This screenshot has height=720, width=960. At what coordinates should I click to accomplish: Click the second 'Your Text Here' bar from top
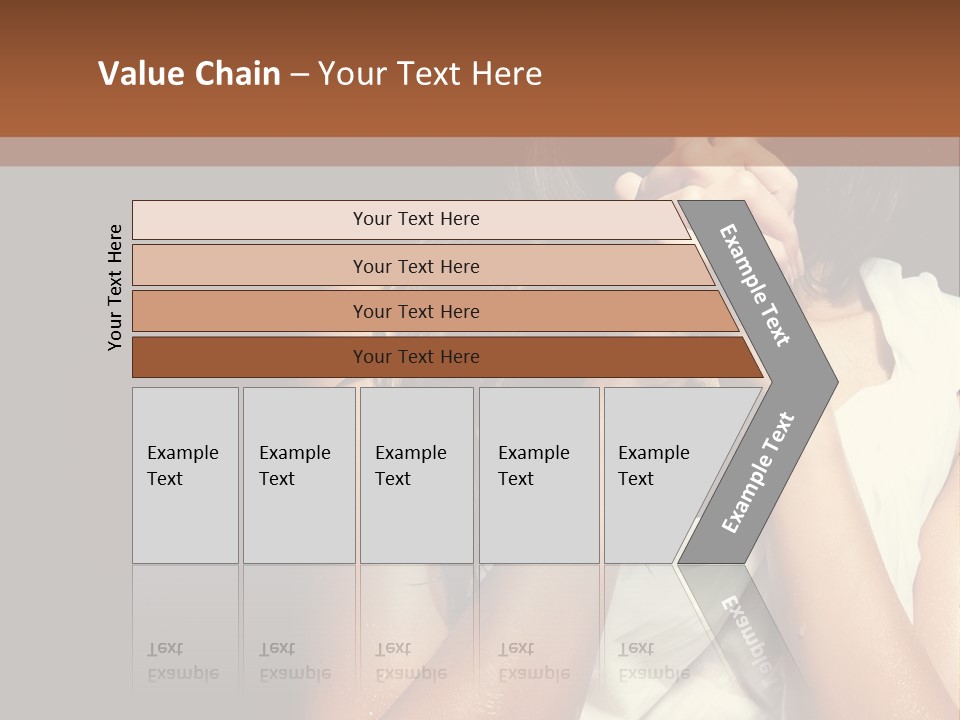tap(415, 266)
